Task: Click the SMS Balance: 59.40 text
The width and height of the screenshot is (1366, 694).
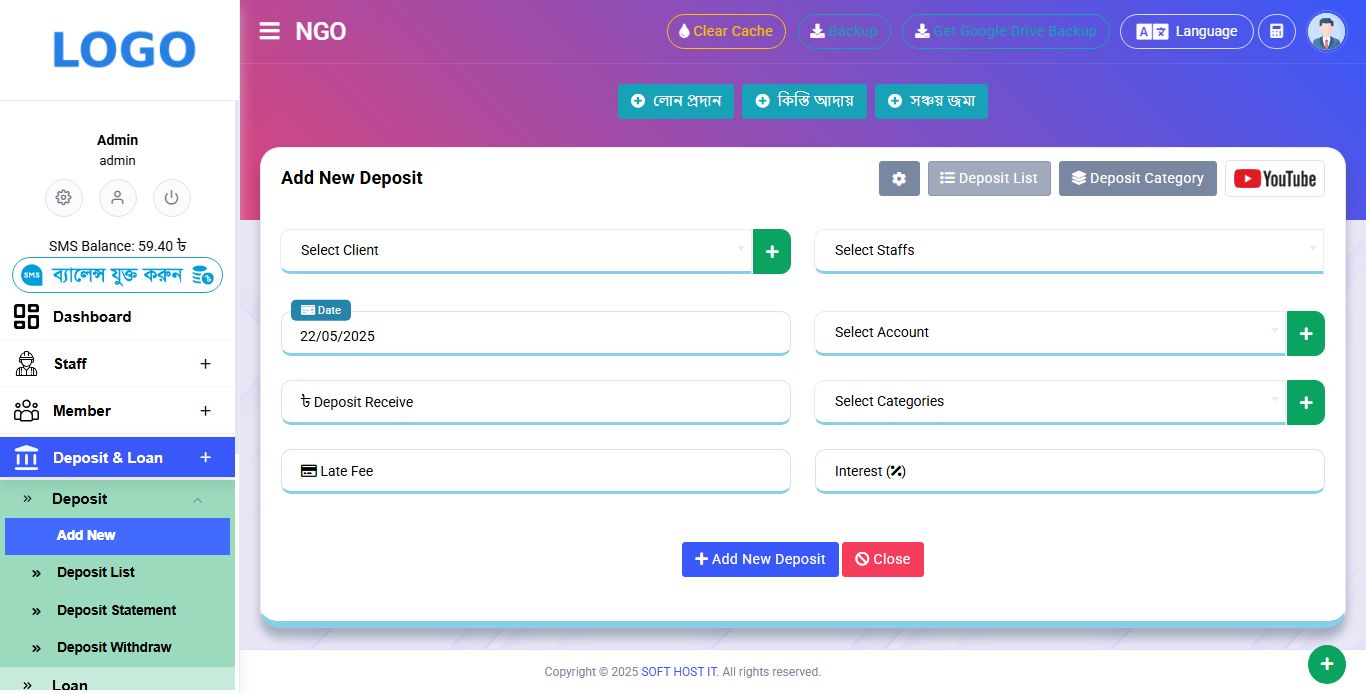Action: click(x=117, y=246)
